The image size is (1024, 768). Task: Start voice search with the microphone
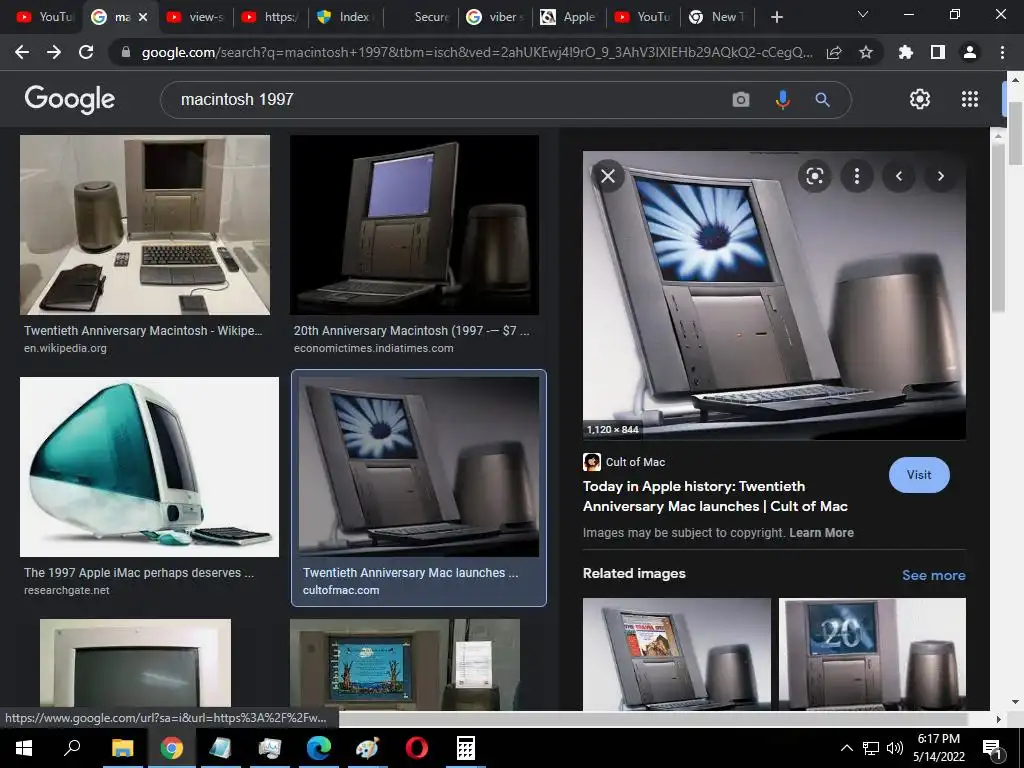(x=782, y=99)
